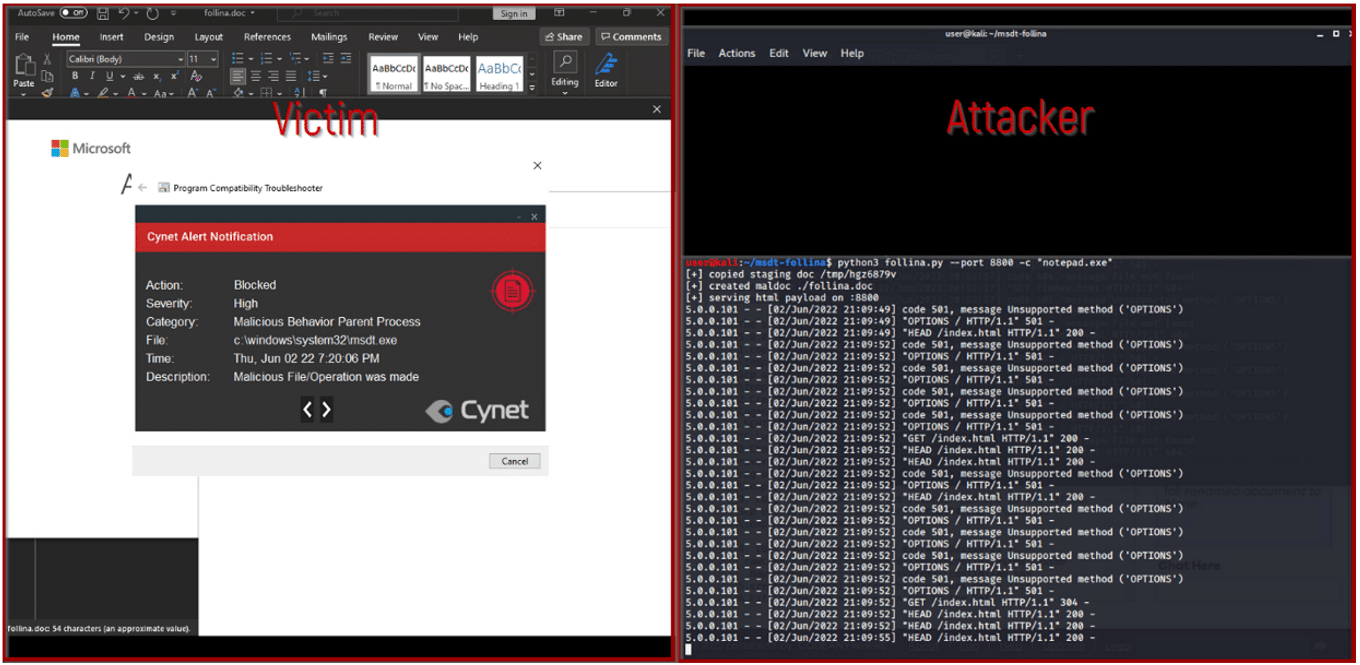Open Customize Quick Access Toolbar dropdown
Viewport: 1360px width, 665px height.
(x=174, y=14)
